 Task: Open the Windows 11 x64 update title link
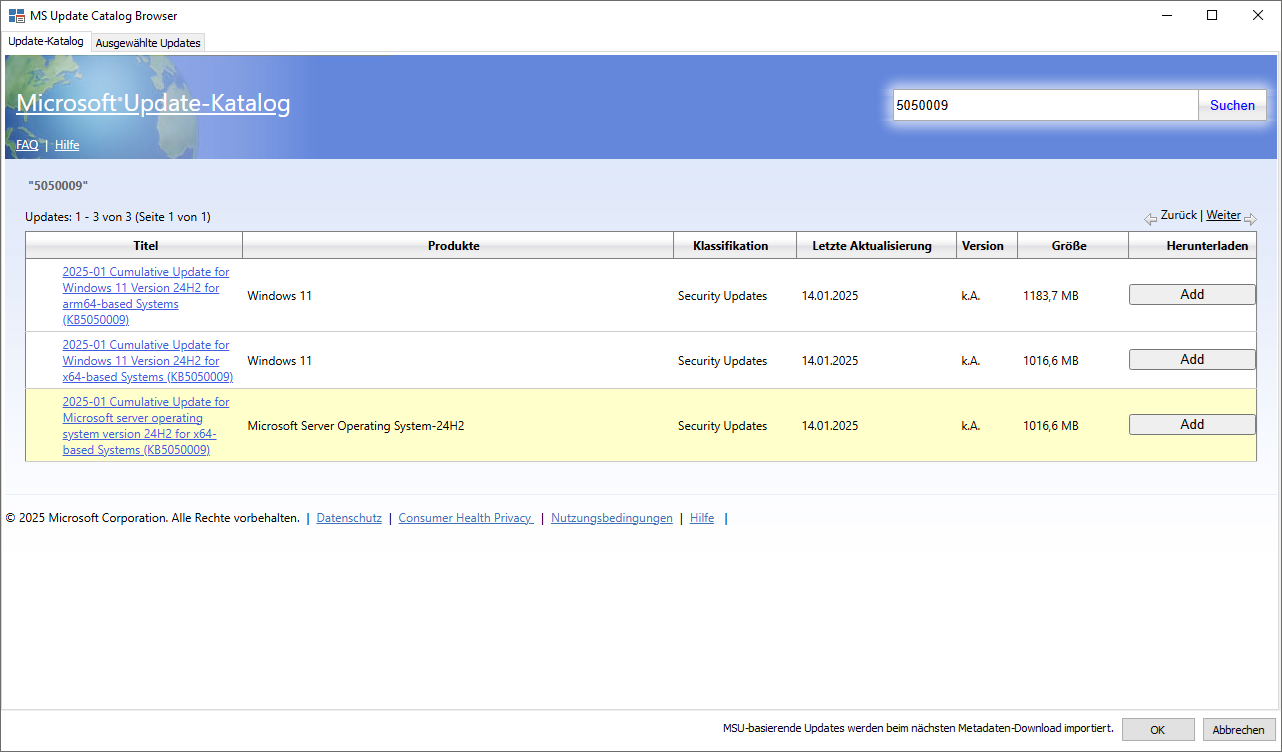point(147,361)
